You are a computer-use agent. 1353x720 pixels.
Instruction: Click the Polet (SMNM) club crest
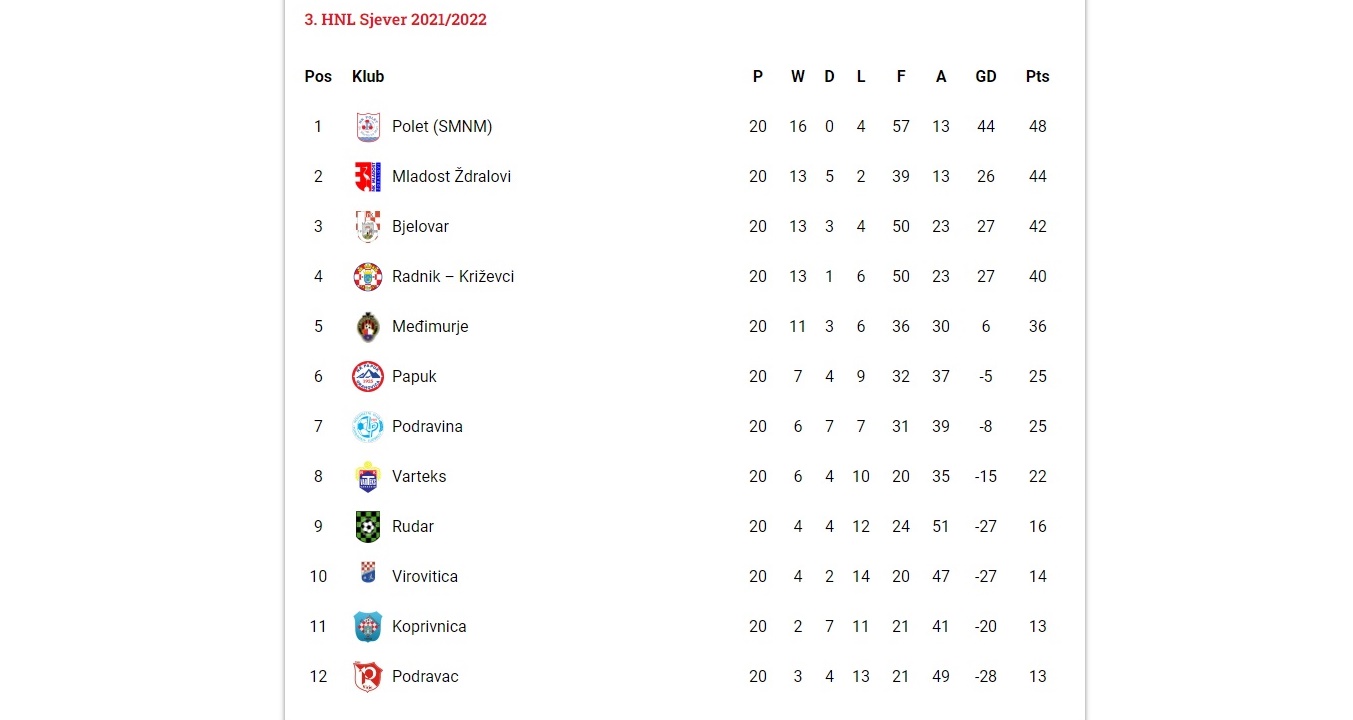pyautogui.click(x=368, y=127)
